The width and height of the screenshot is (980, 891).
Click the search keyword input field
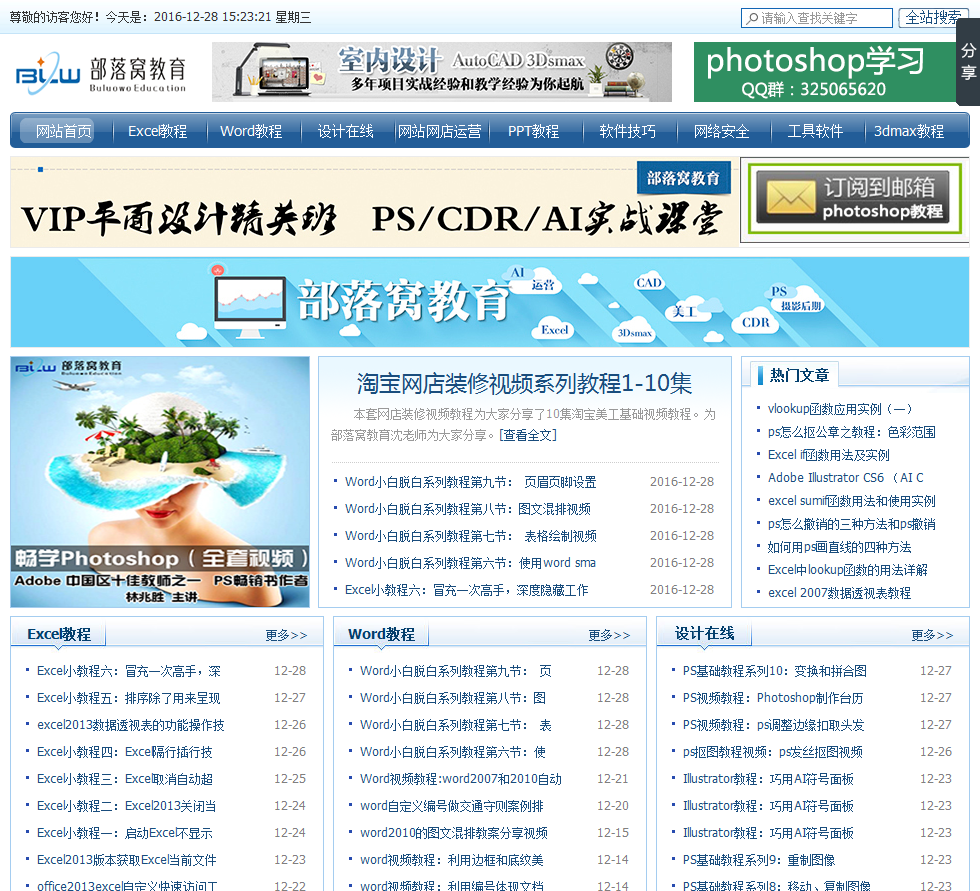[817, 18]
